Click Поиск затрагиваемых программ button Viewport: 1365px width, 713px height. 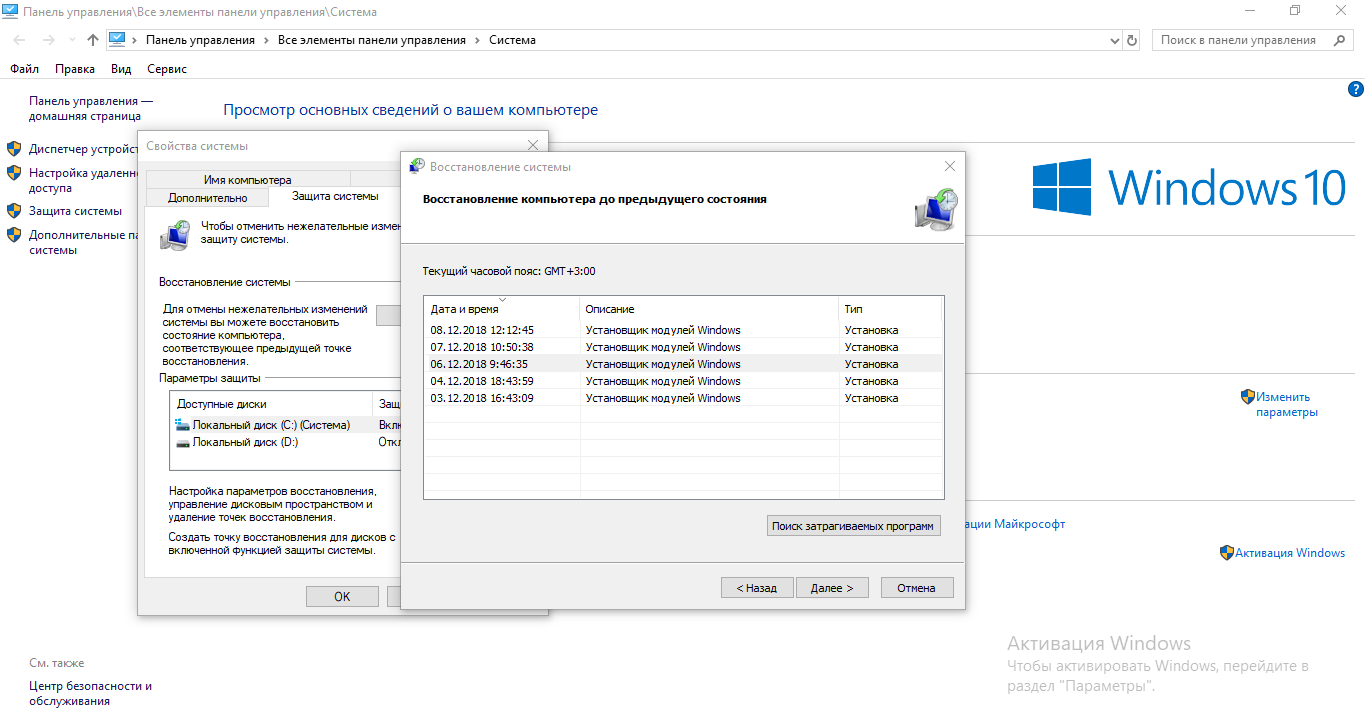pos(853,526)
